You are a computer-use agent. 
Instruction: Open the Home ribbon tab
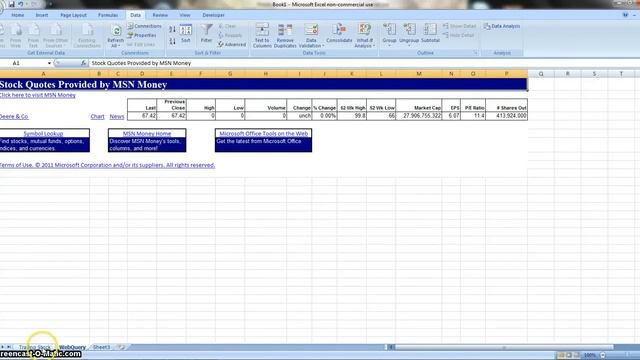[x=18, y=15]
